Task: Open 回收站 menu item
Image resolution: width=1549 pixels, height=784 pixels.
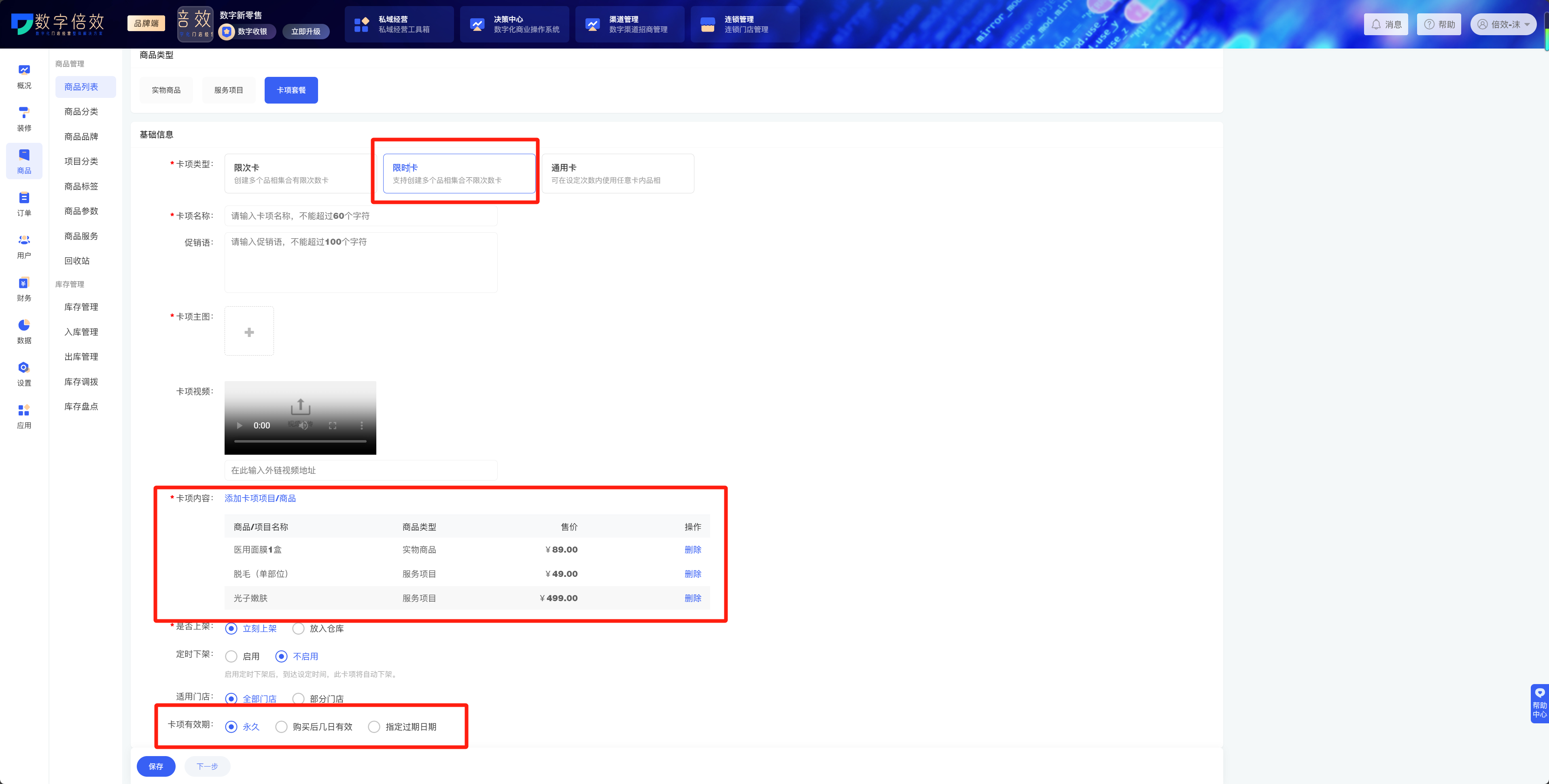Action: click(x=77, y=261)
